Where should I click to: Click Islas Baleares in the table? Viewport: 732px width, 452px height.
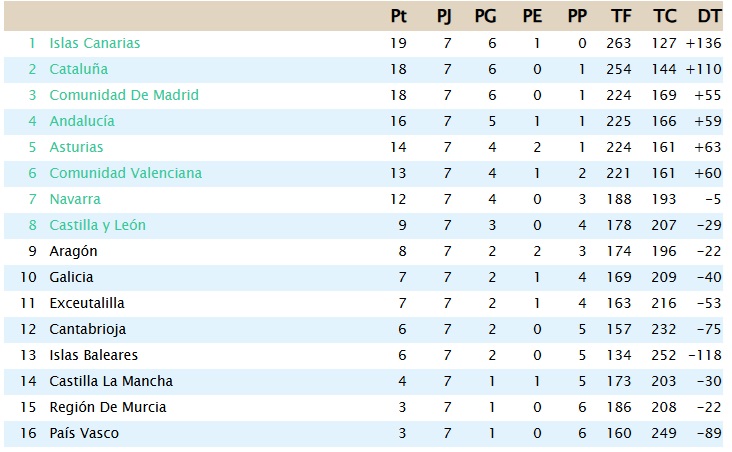(x=93, y=355)
